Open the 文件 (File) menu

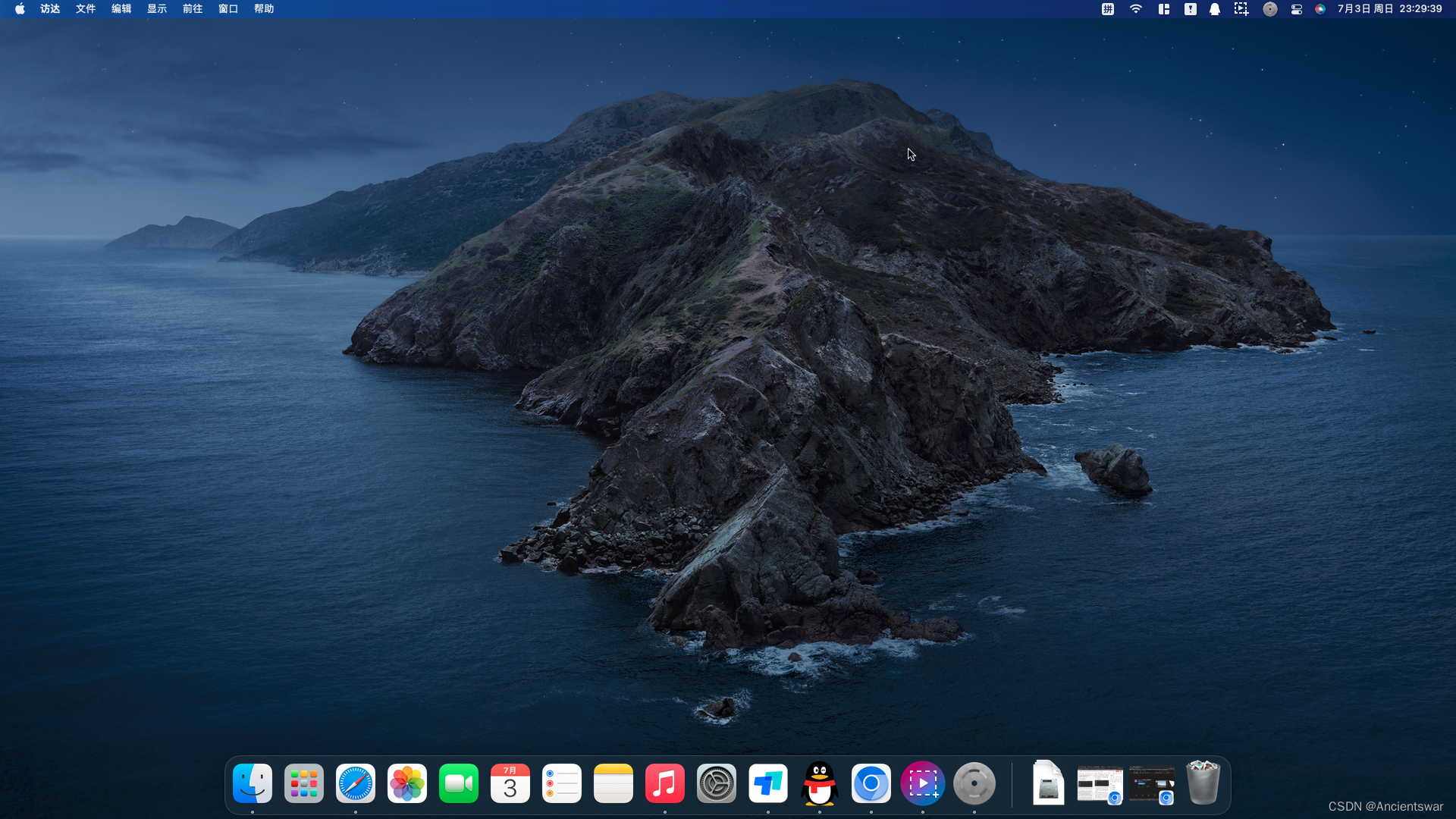(86, 9)
